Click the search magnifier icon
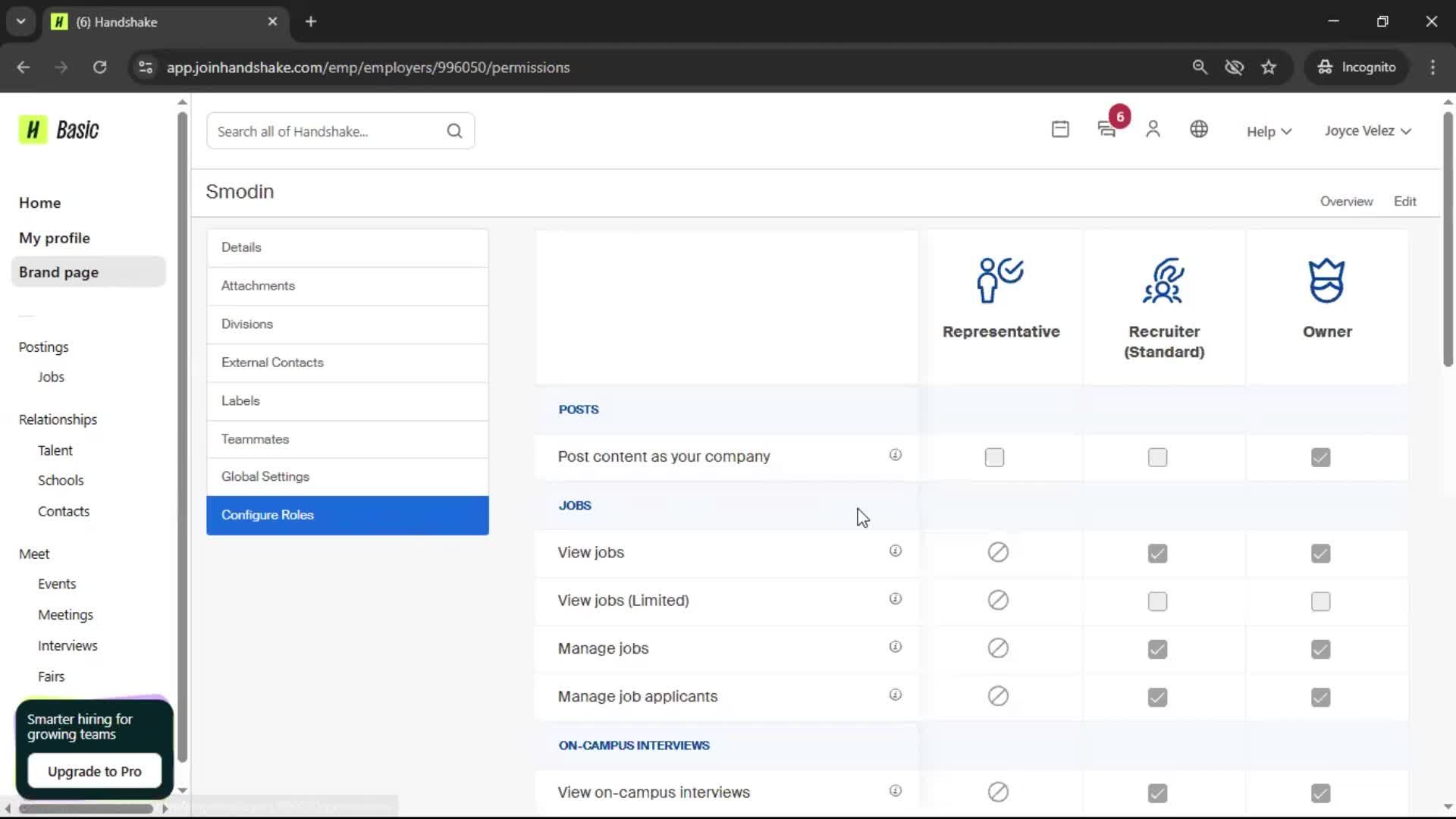Image resolution: width=1456 pixels, height=819 pixels. (x=454, y=131)
